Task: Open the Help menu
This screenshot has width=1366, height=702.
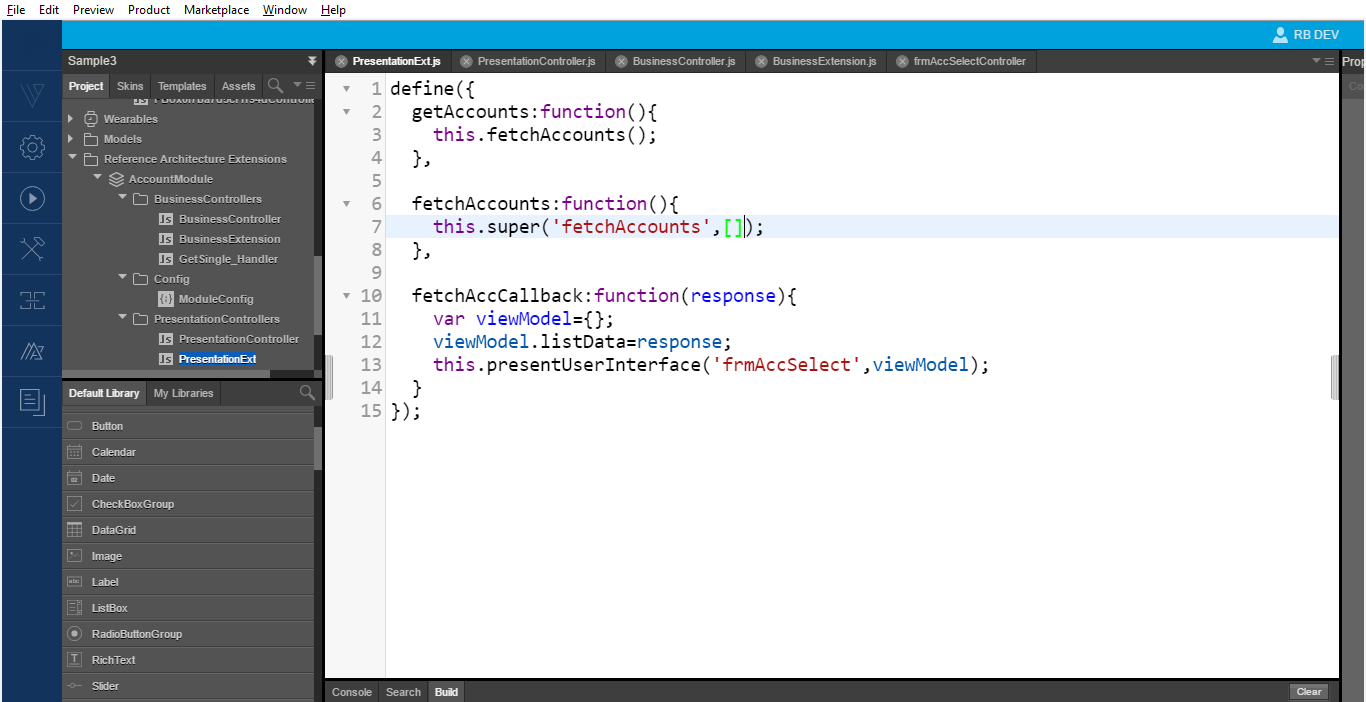Action: click(333, 10)
